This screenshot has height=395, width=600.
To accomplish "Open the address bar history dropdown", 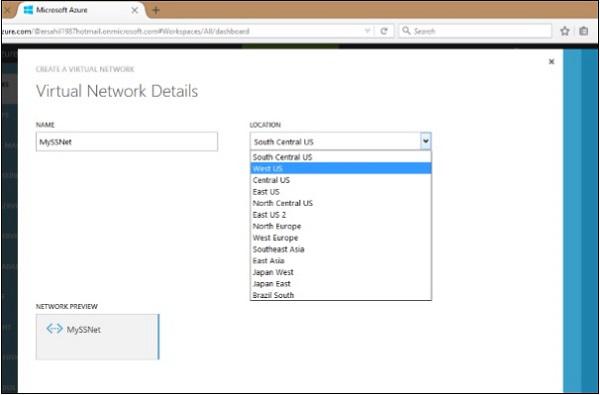I will [x=367, y=31].
